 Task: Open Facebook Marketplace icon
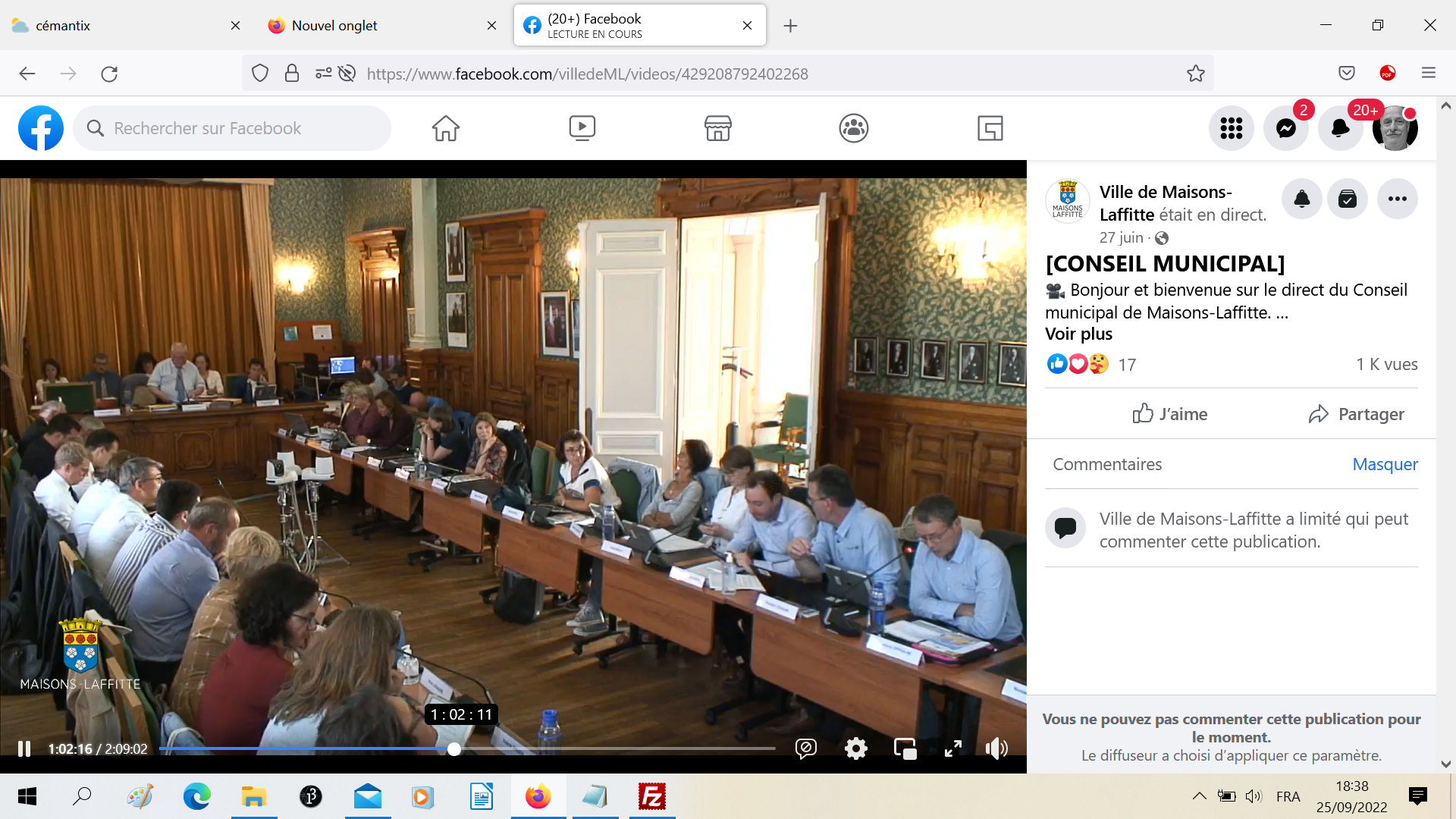[x=717, y=128]
